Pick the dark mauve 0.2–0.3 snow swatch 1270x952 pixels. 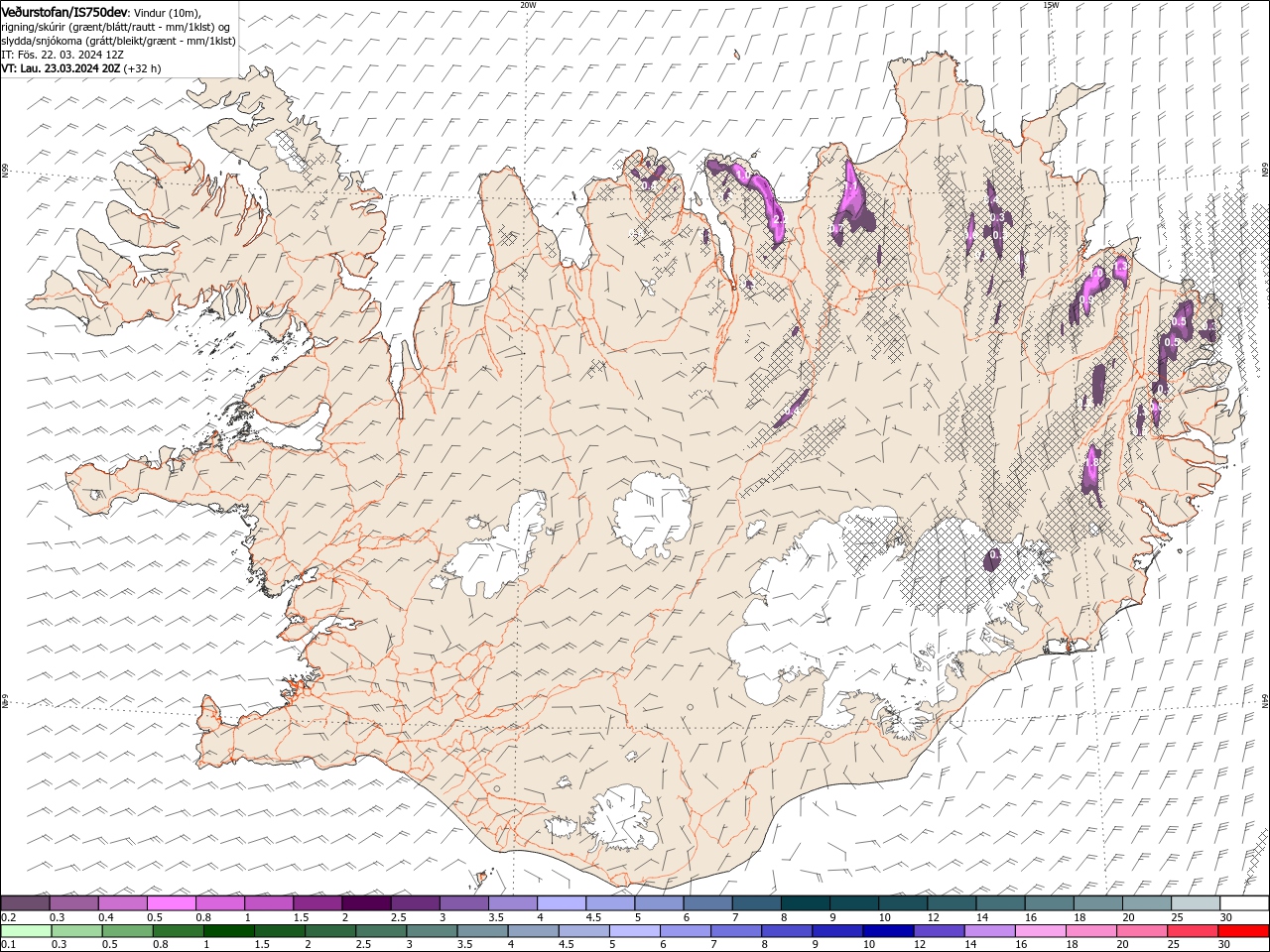(x=25, y=903)
